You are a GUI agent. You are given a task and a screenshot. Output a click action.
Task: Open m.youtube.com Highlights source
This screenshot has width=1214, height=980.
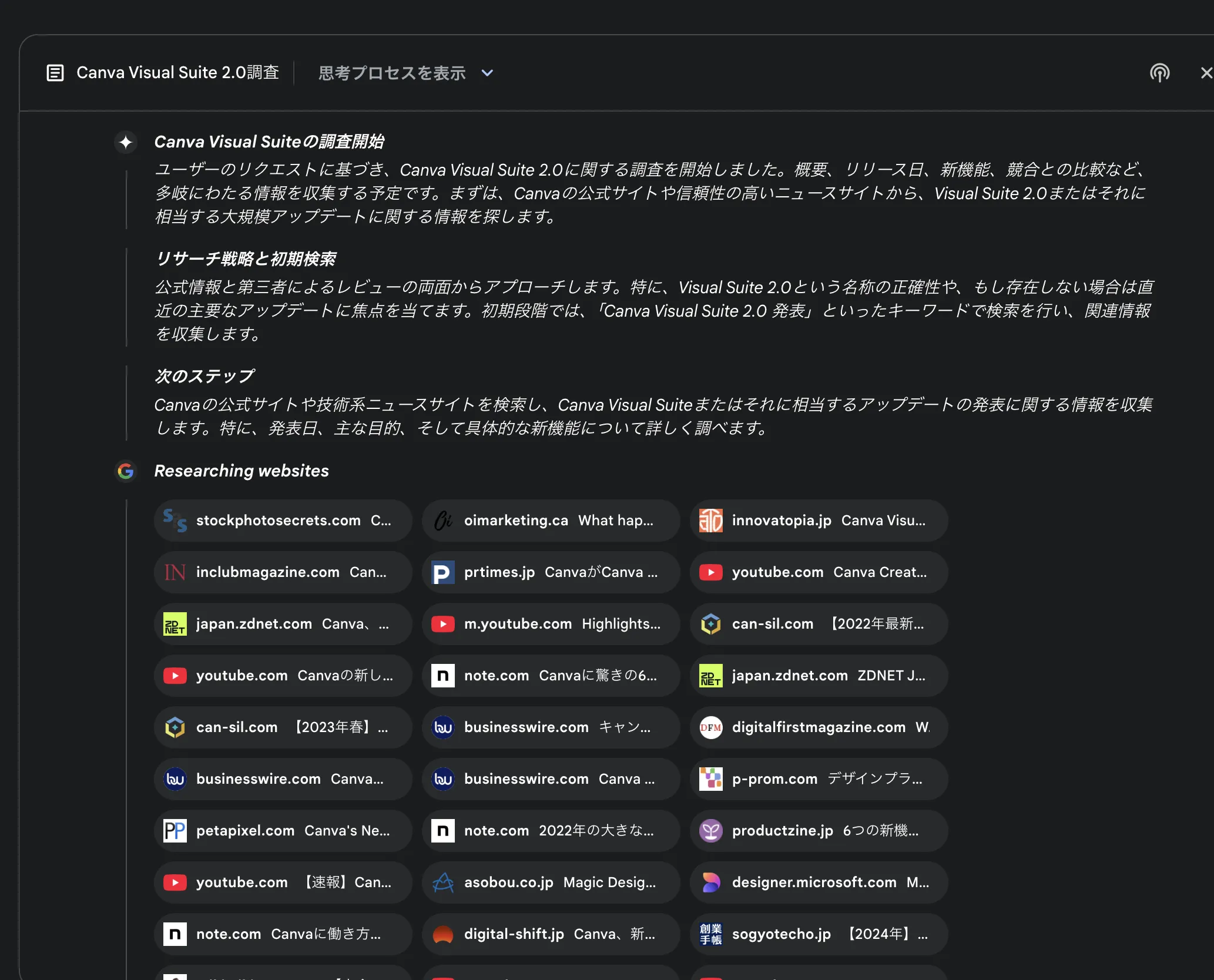click(x=551, y=624)
